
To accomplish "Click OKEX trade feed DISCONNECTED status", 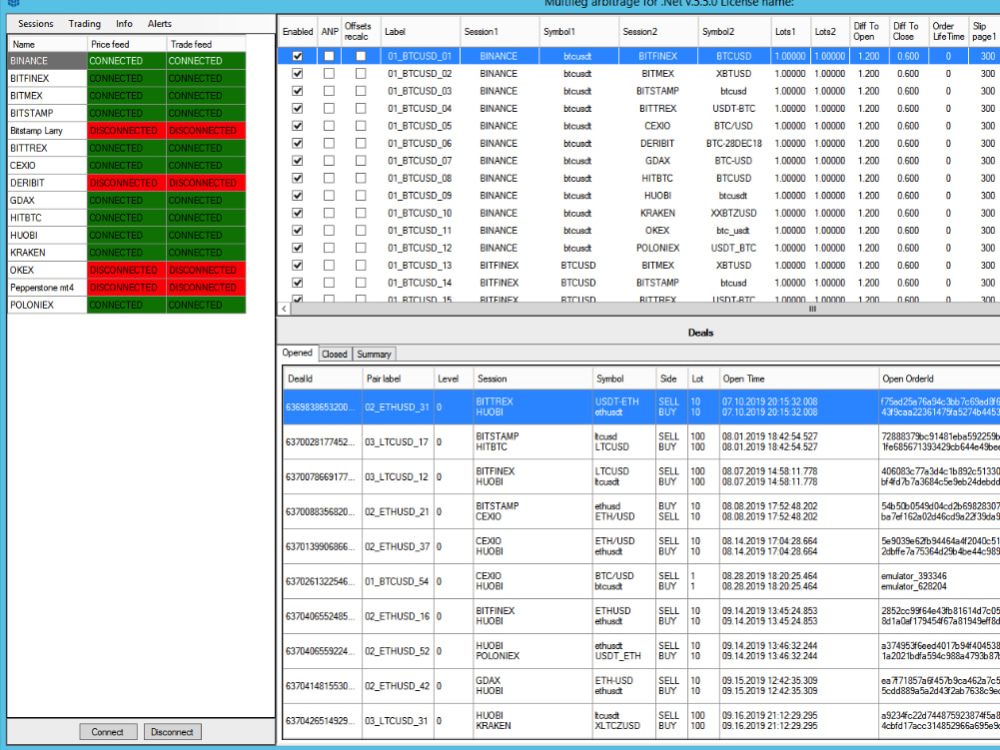I will click(205, 270).
